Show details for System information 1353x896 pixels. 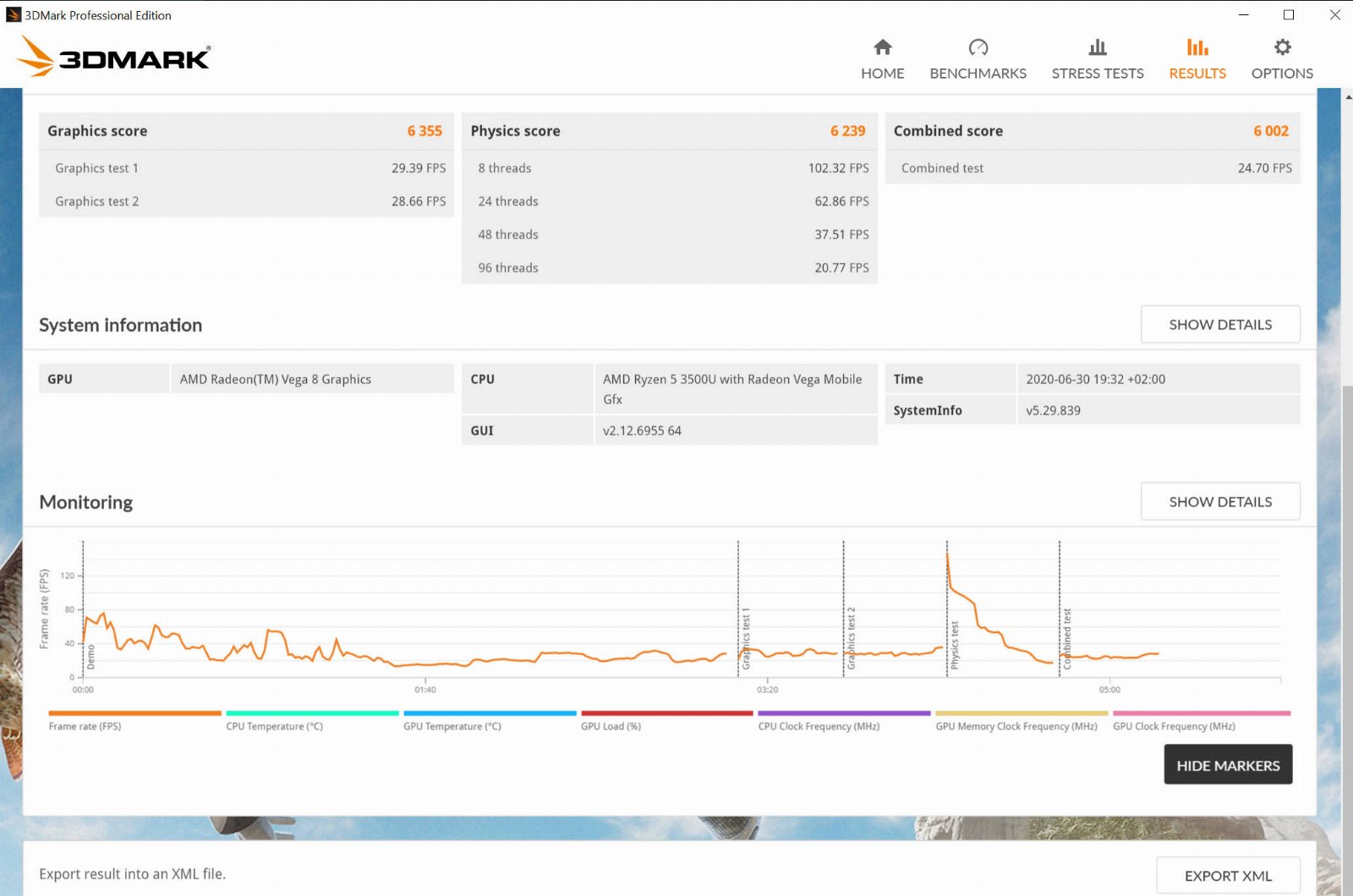point(1219,325)
